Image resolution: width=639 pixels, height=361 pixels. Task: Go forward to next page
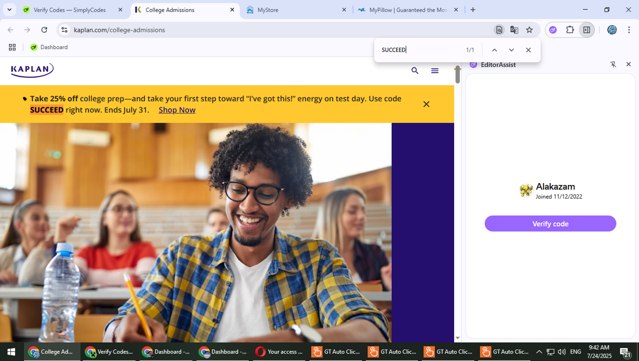tap(27, 30)
